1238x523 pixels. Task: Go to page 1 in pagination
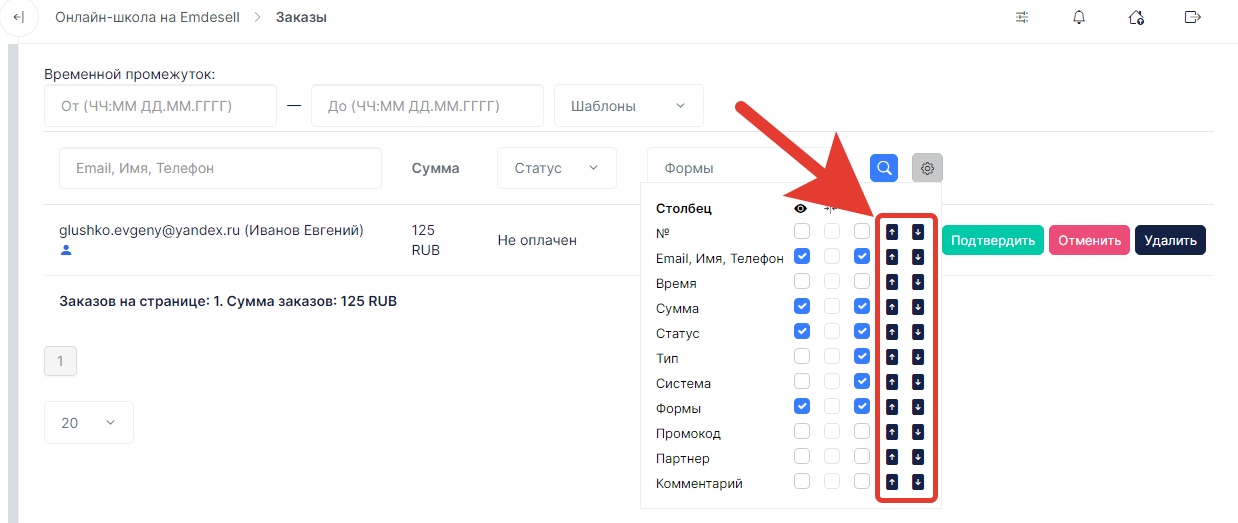(x=60, y=361)
